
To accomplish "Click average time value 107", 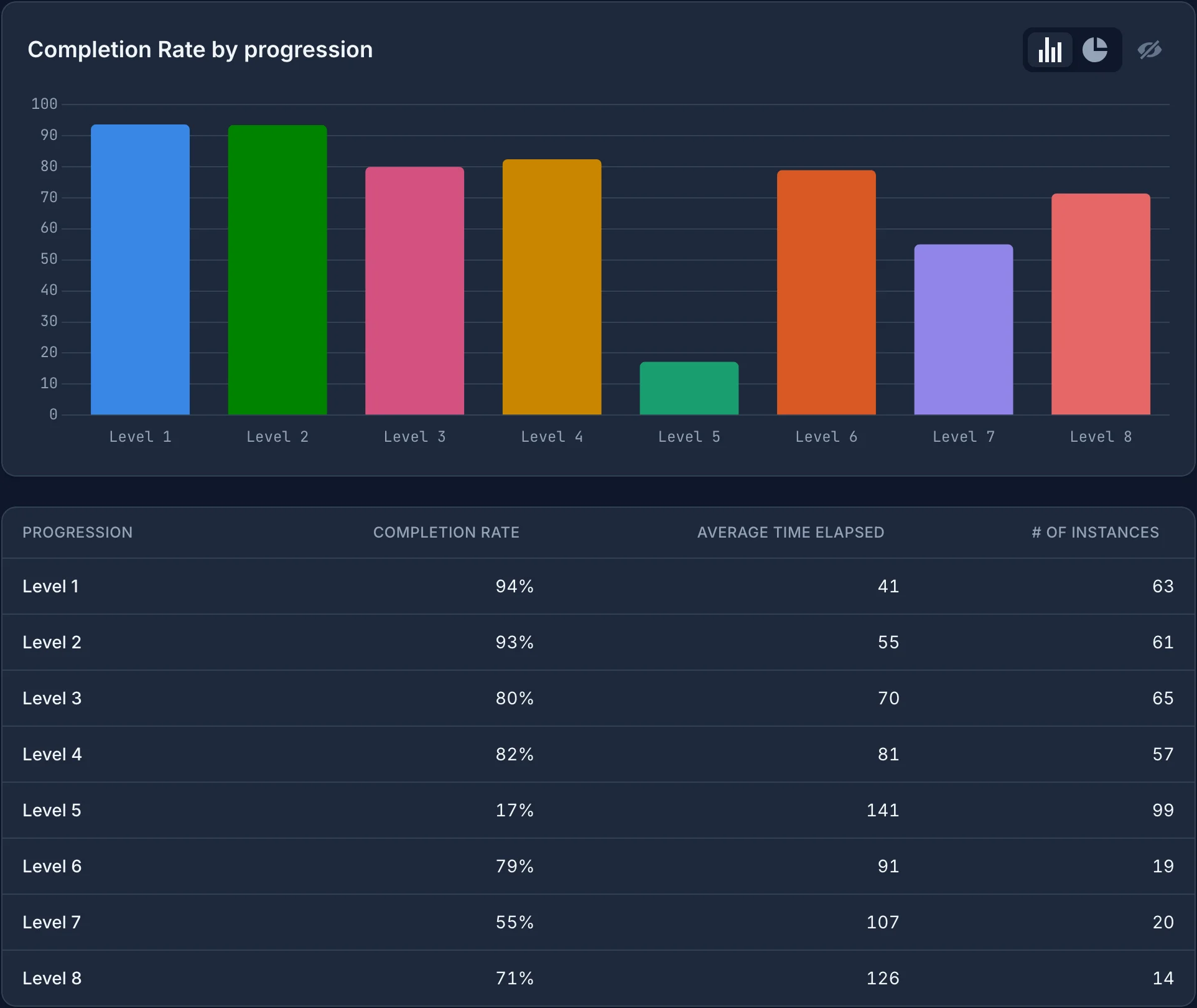I will coord(883,922).
